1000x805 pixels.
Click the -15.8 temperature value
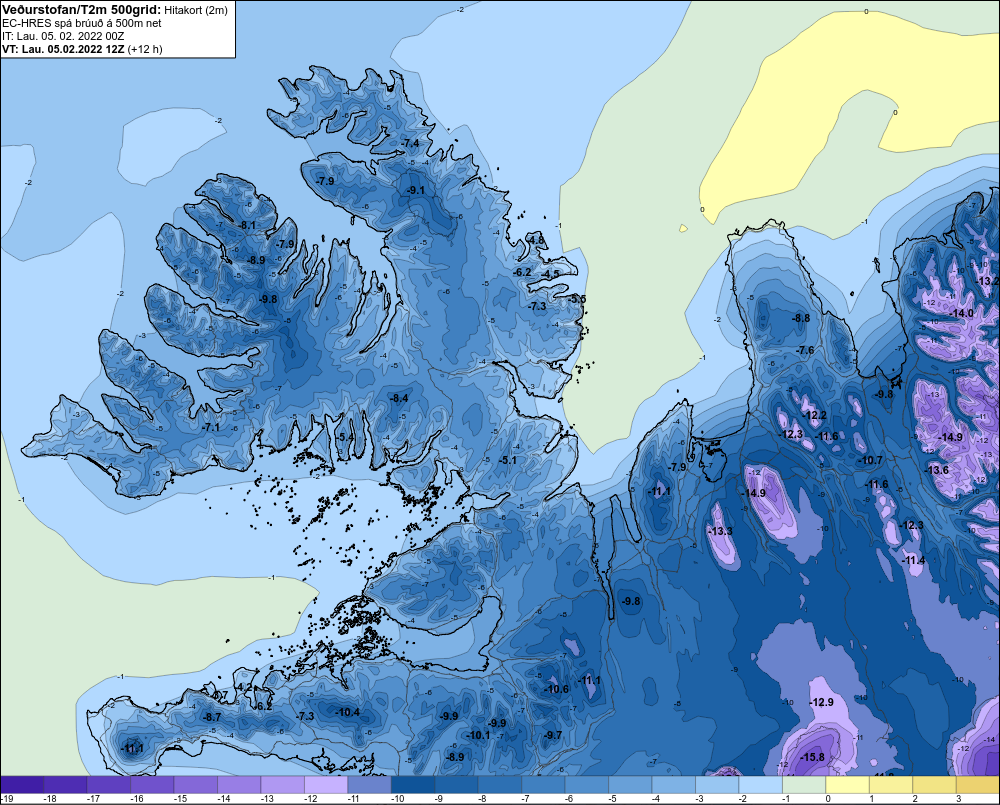(812, 757)
